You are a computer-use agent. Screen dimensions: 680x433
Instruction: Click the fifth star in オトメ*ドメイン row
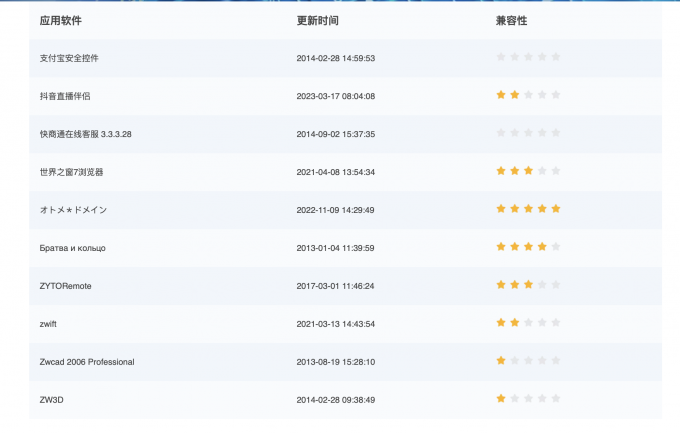click(x=556, y=209)
